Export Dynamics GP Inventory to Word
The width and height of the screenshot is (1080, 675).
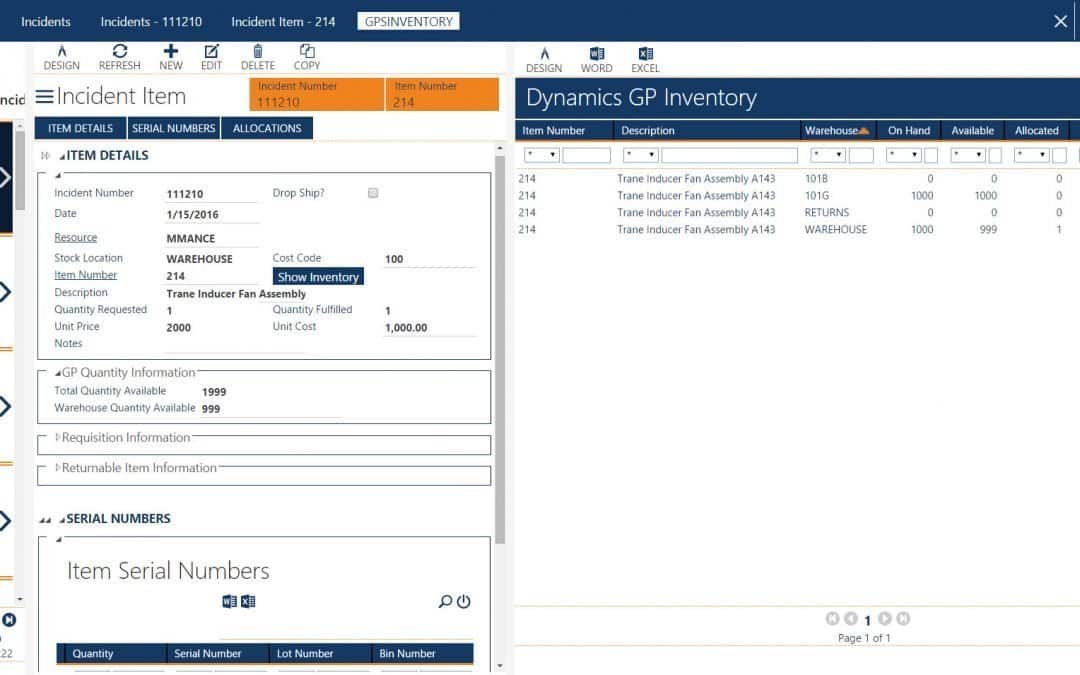pyautogui.click(x=596, y=56)
